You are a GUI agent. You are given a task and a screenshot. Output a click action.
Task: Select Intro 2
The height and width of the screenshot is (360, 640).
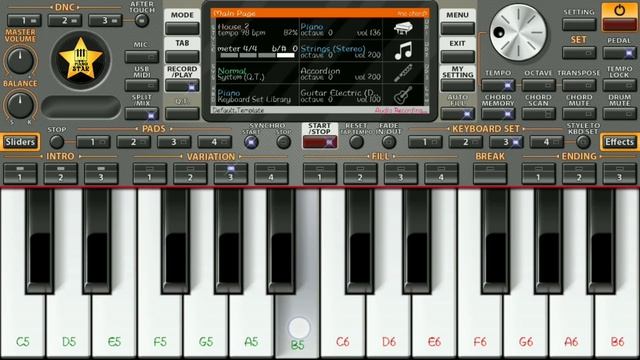coord(60,173)
